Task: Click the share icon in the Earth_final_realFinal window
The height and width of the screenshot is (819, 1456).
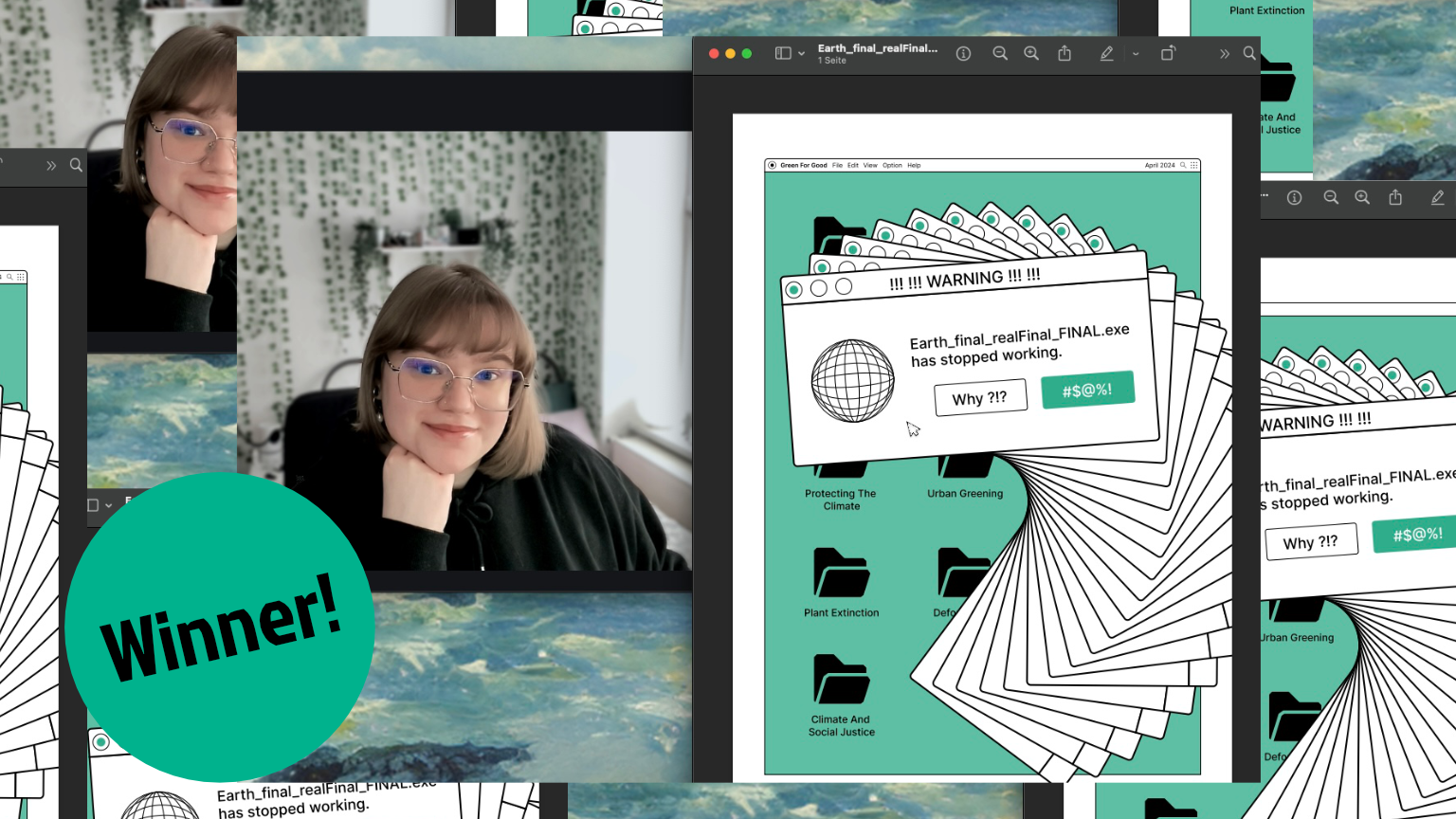Action: click(1065, 54)
